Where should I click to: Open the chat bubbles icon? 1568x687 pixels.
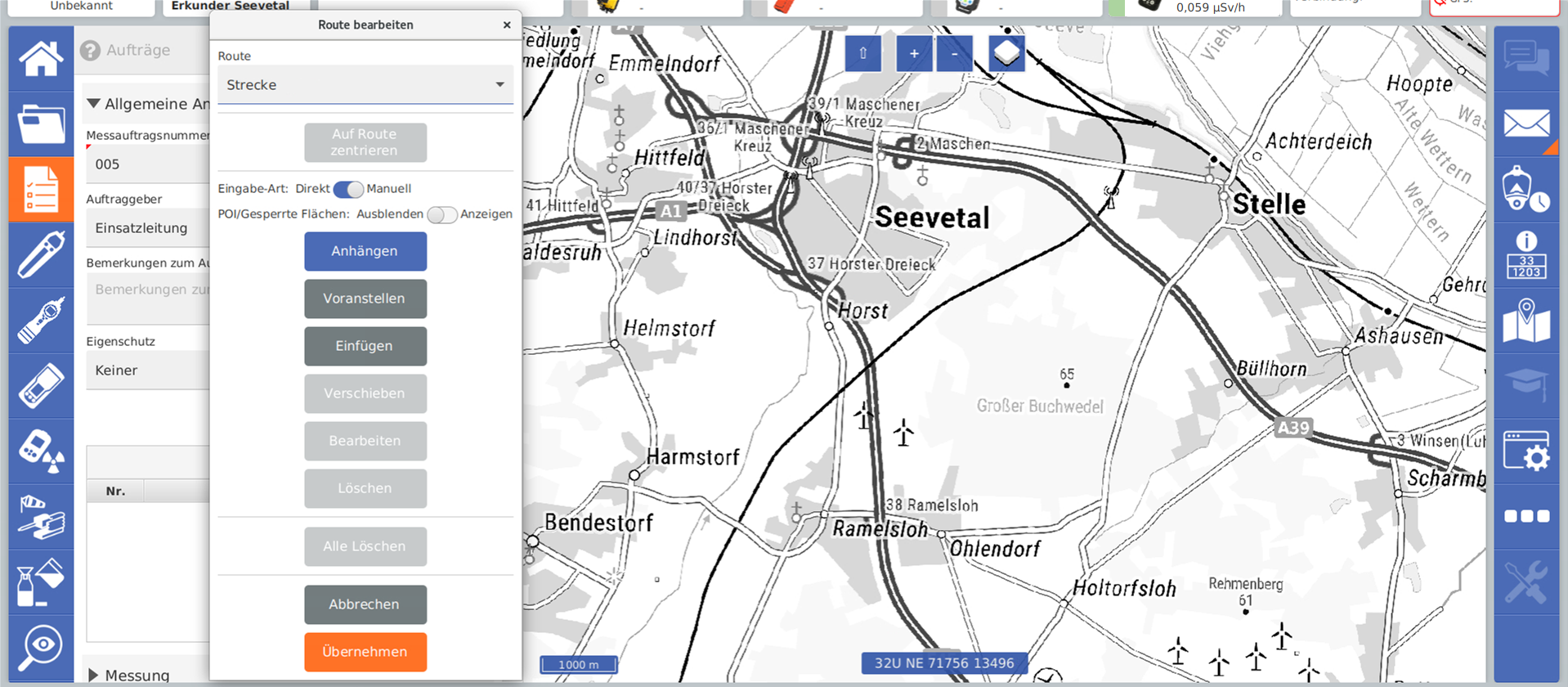point(1526,58)
